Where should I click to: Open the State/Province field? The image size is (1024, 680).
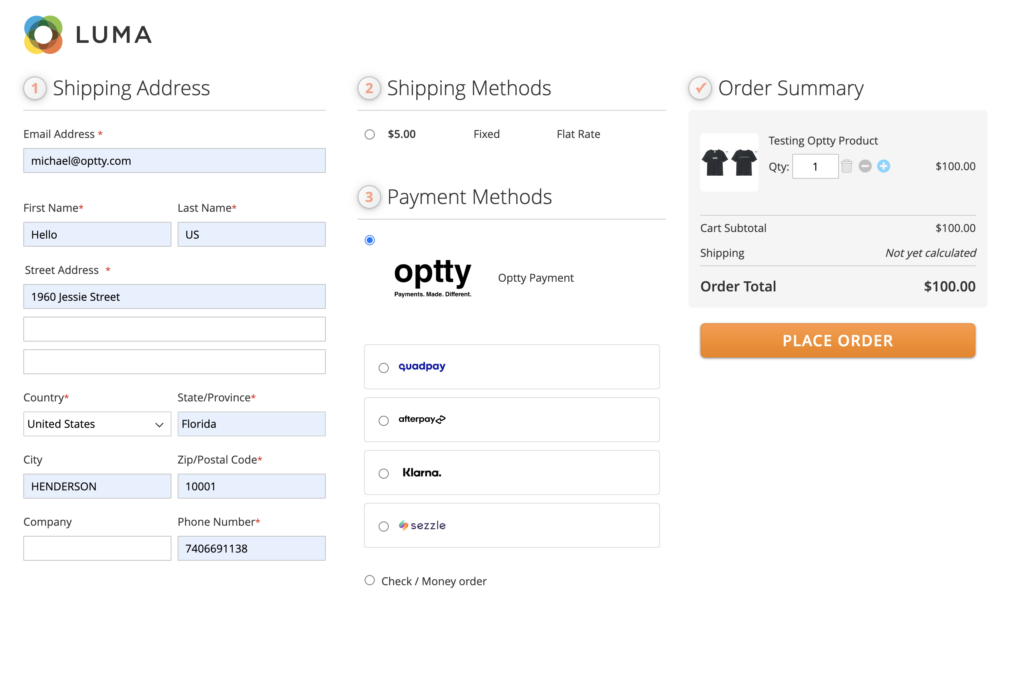pos(251,424)
